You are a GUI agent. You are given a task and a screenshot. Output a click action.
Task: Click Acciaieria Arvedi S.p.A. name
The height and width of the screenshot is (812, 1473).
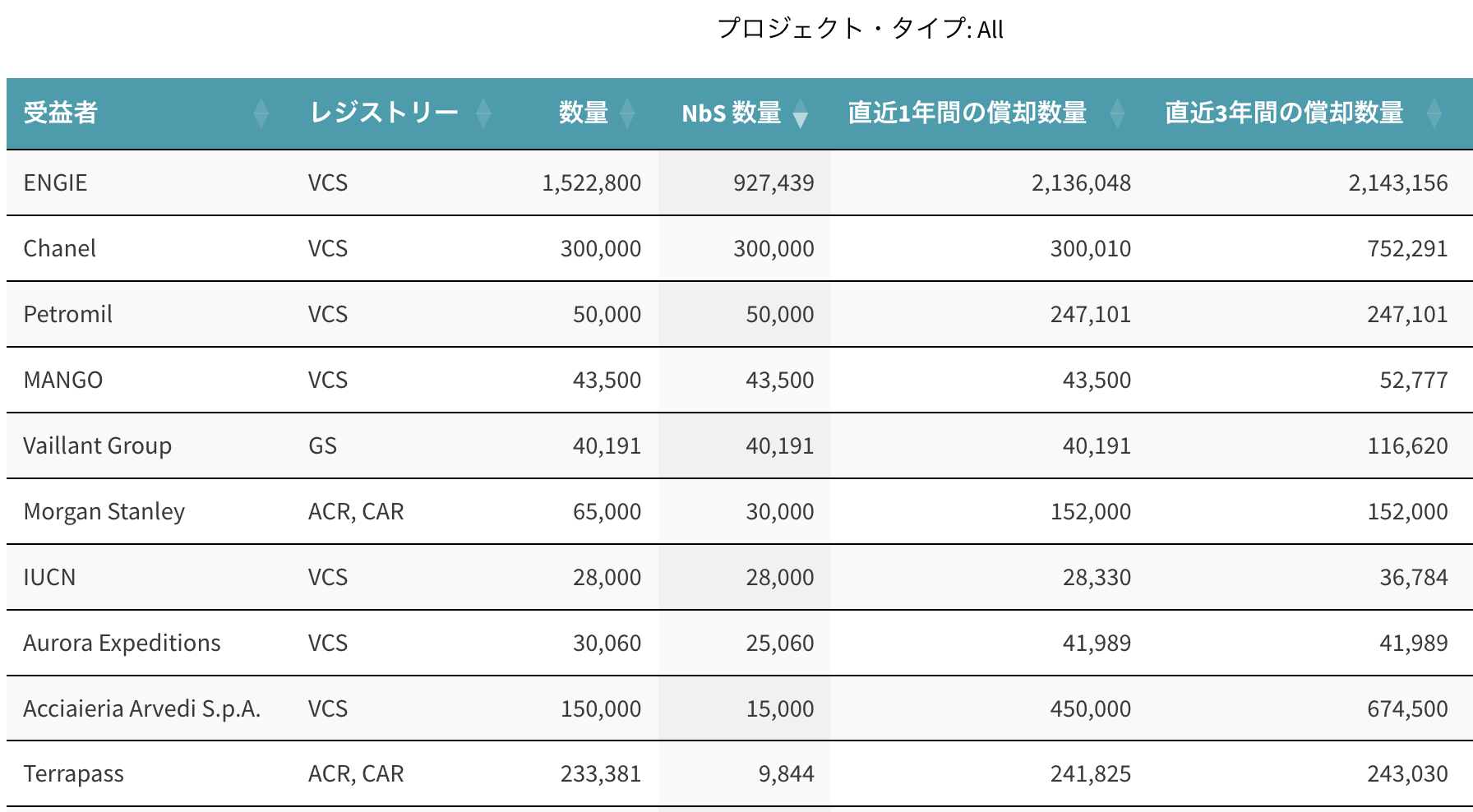point(141,708)
